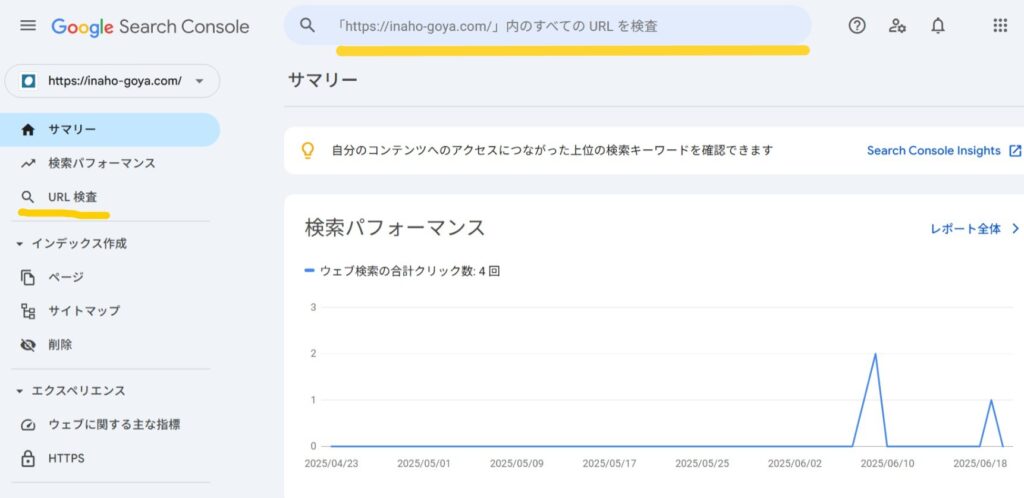Click the Search Console Insights link
This screenshot has width=1024, height=498.
933,151
